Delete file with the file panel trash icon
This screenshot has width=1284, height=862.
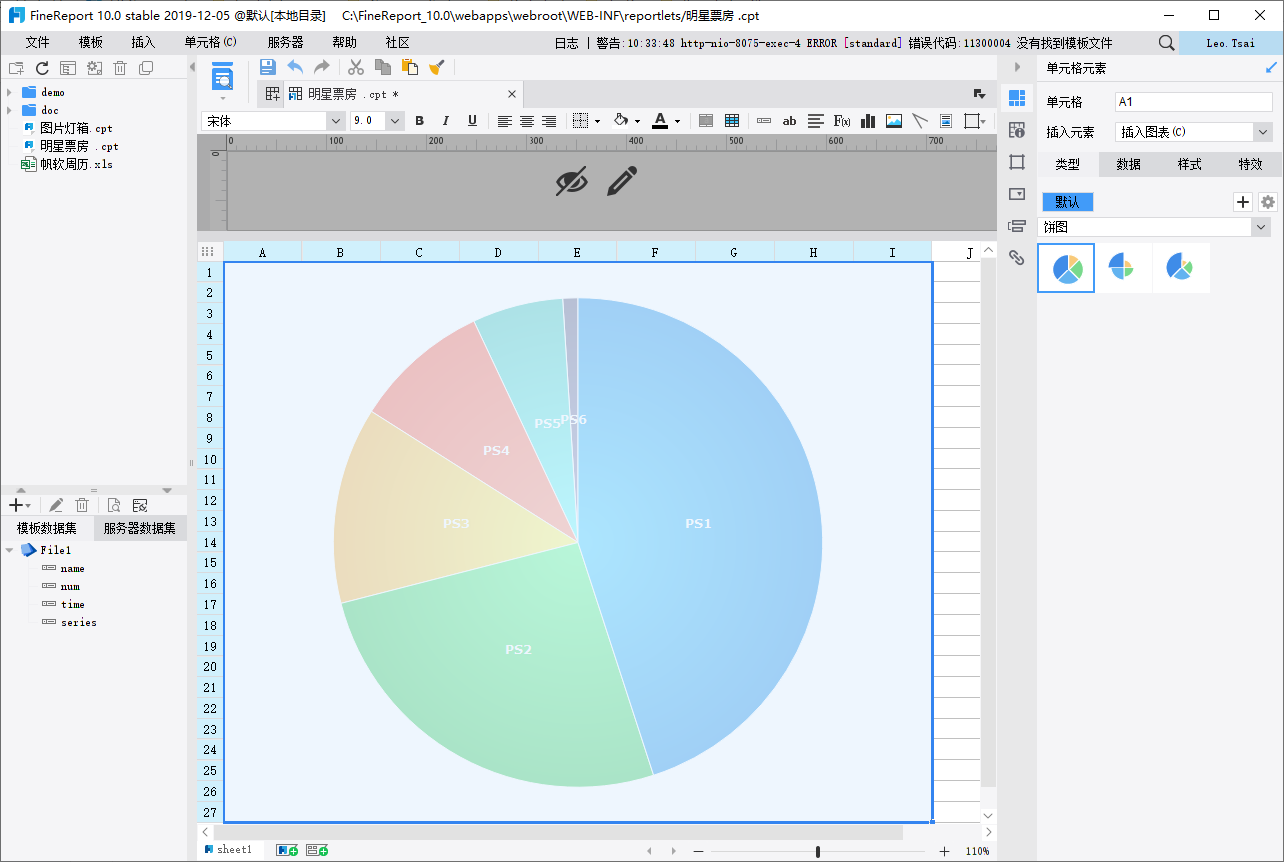pos(120,68)
